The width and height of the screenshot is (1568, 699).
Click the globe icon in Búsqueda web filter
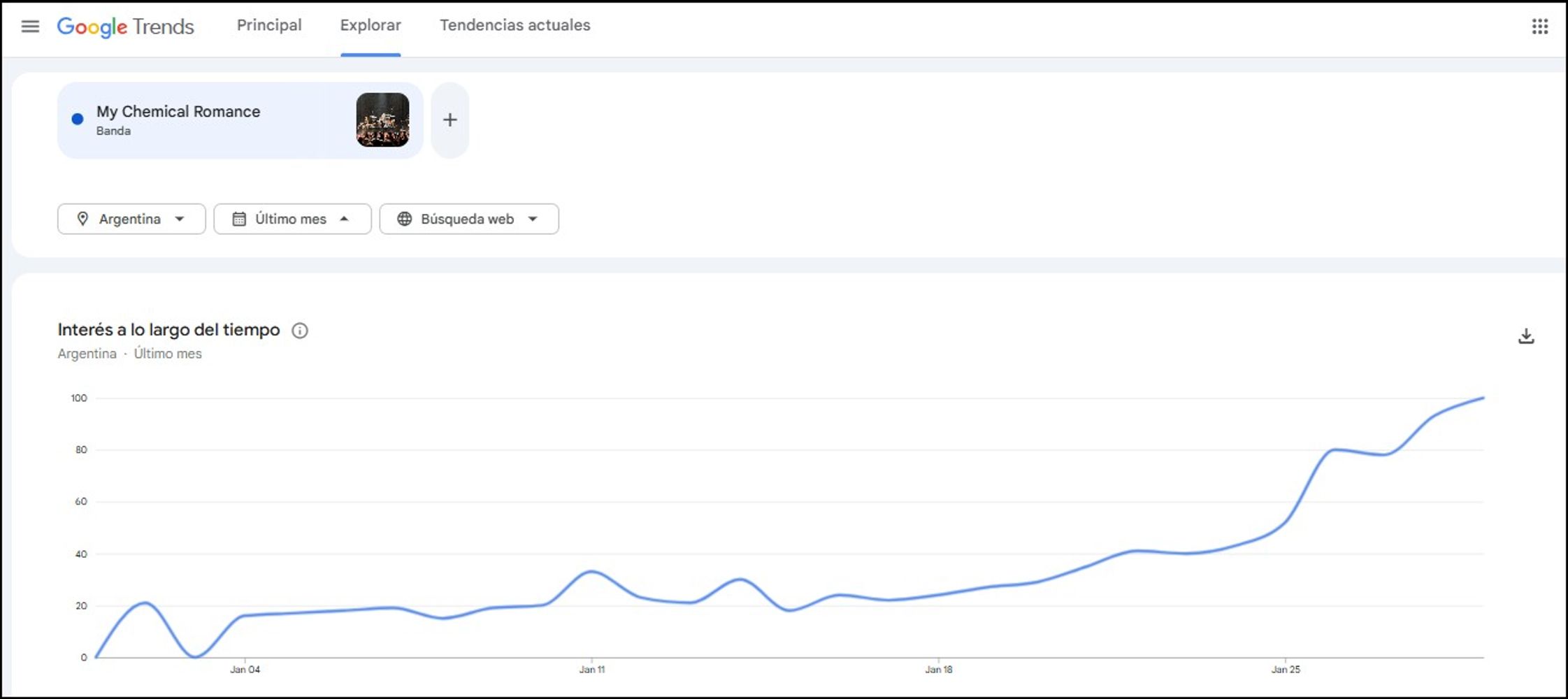click(404, 219)
